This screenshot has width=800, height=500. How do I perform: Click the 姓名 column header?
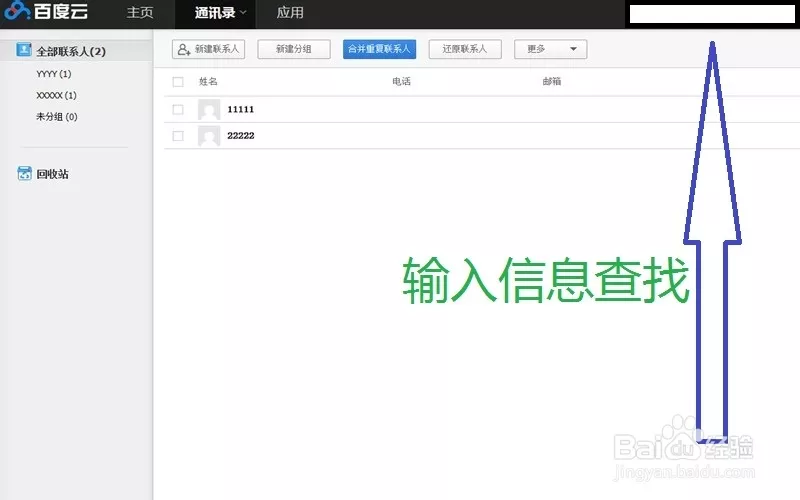208,82
